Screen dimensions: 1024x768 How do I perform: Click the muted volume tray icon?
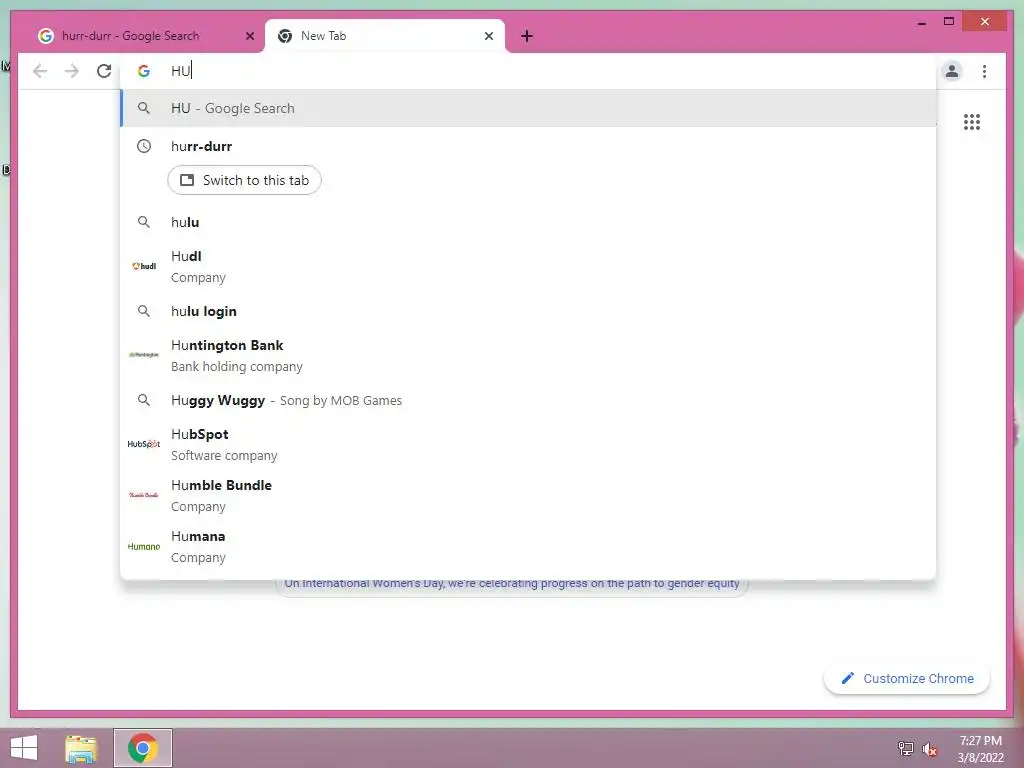pos(930,749)
